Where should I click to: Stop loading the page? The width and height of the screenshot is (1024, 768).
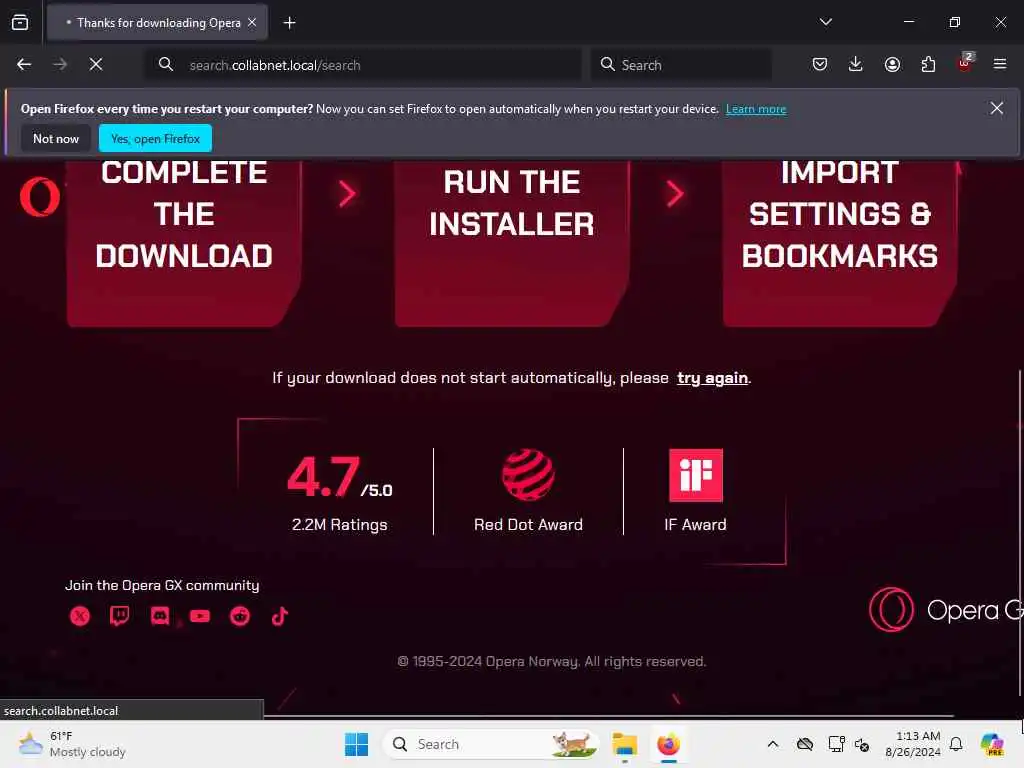(x=96, y=65)
